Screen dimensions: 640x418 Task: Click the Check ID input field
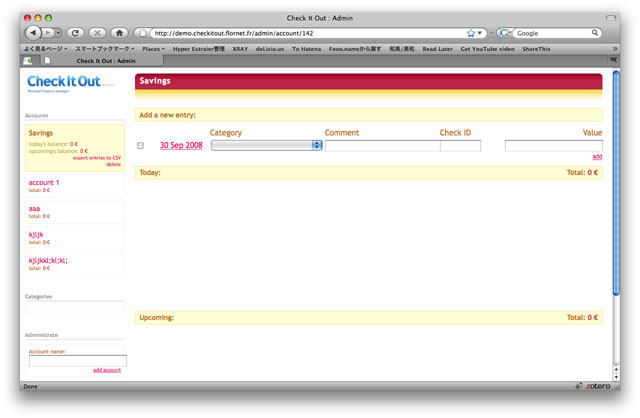[x=460, y=146]
